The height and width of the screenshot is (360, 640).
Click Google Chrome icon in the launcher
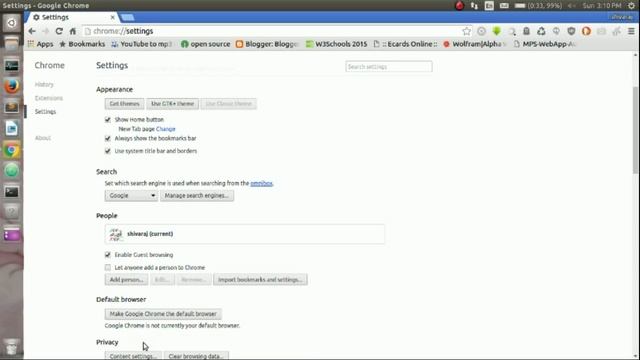(x=11, y=150)
